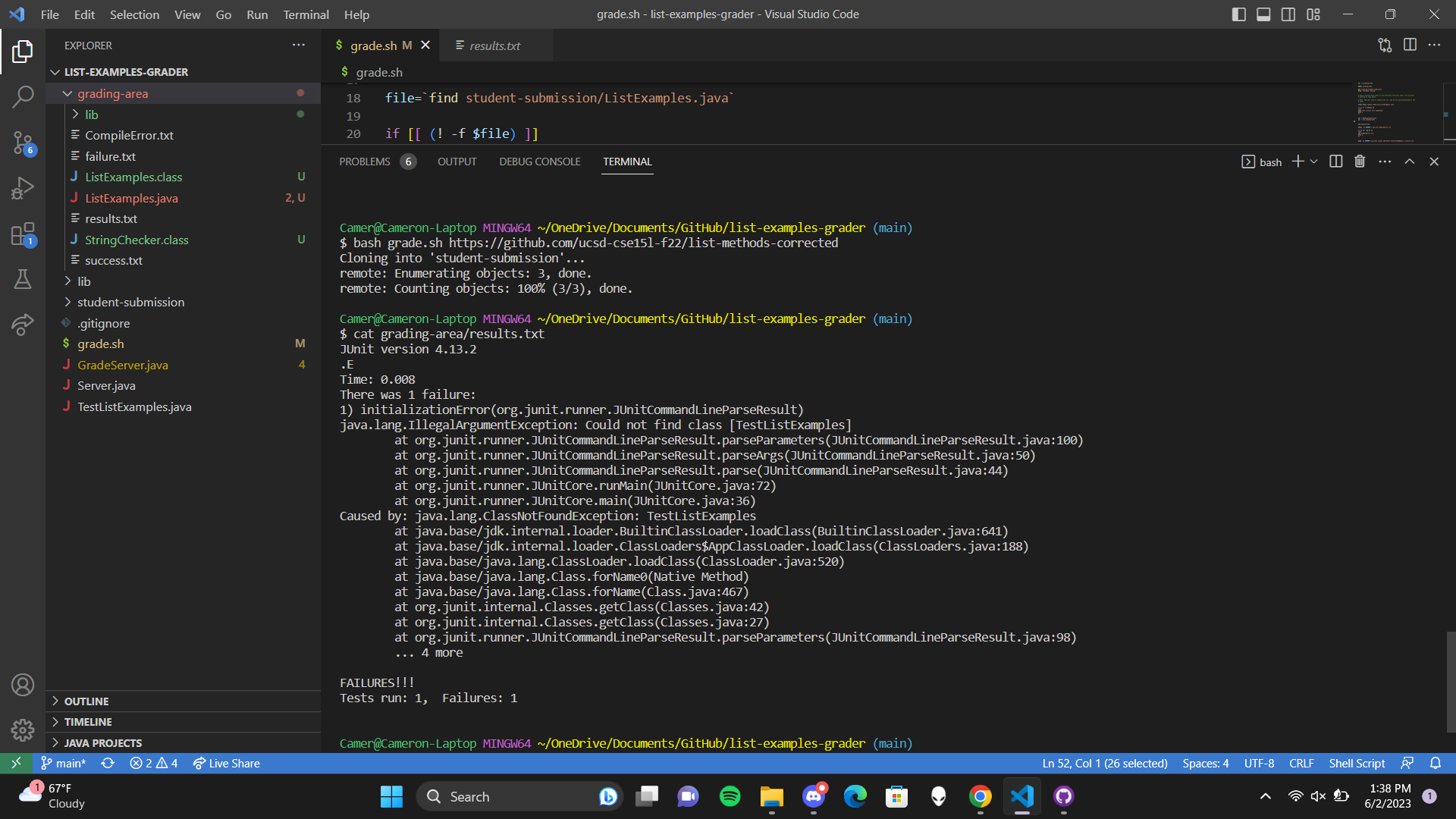This screenshot has height=819, width=1456.
Task: Open the Extensions view
Action: pyautogui.click(x=23, y=234)
